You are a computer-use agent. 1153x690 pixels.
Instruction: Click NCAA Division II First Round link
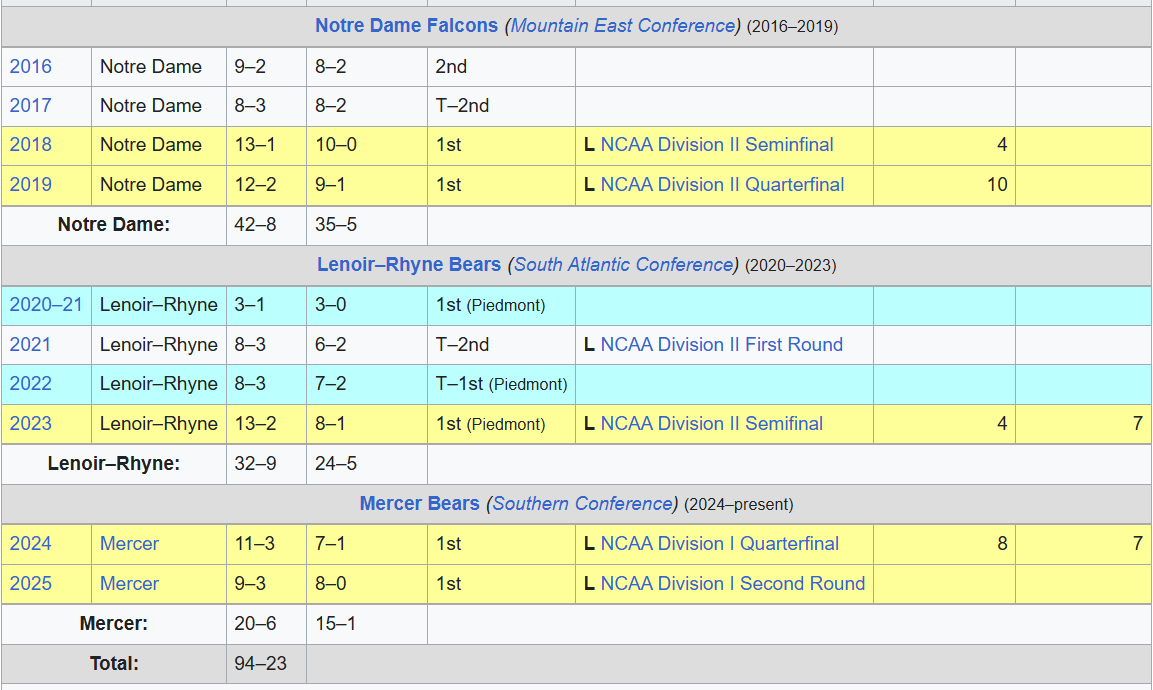(x=721, y=345)
